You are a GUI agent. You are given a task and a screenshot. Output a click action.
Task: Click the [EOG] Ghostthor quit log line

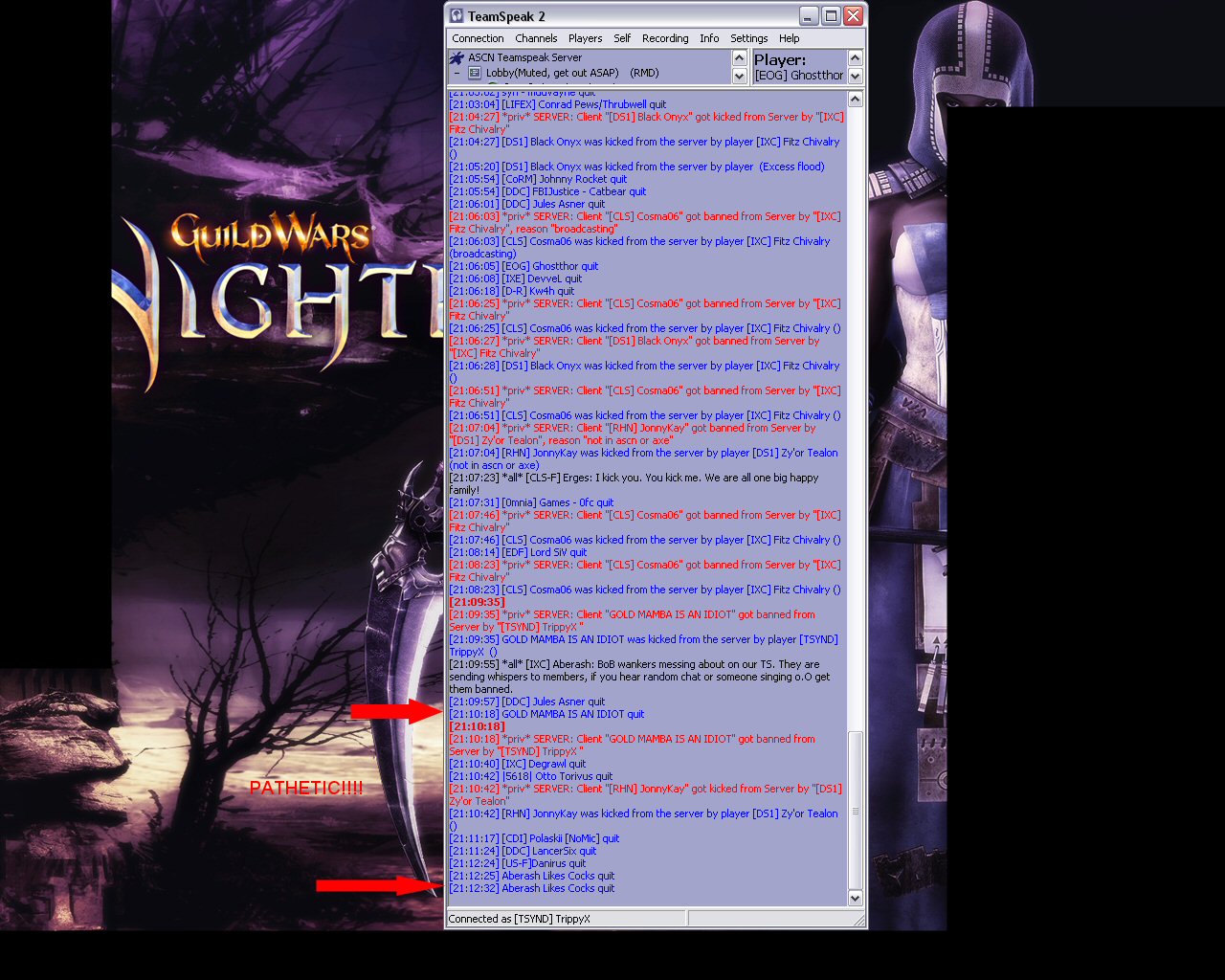(x=523, y=266)
